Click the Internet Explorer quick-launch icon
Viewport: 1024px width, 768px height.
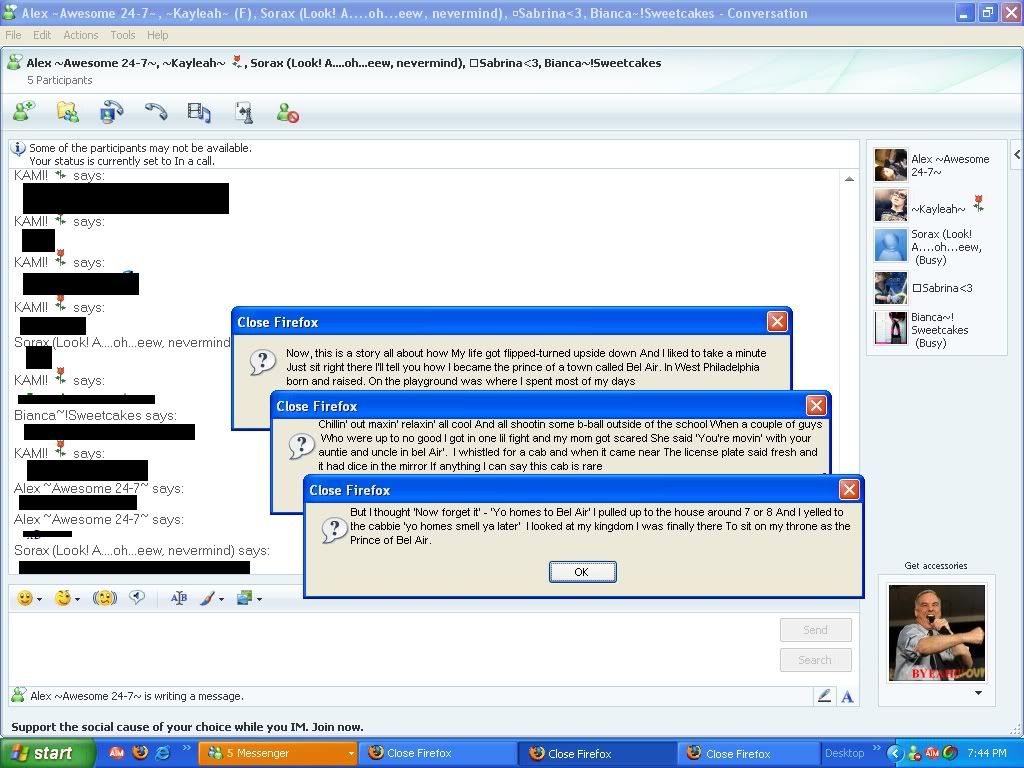coord(162,752)
